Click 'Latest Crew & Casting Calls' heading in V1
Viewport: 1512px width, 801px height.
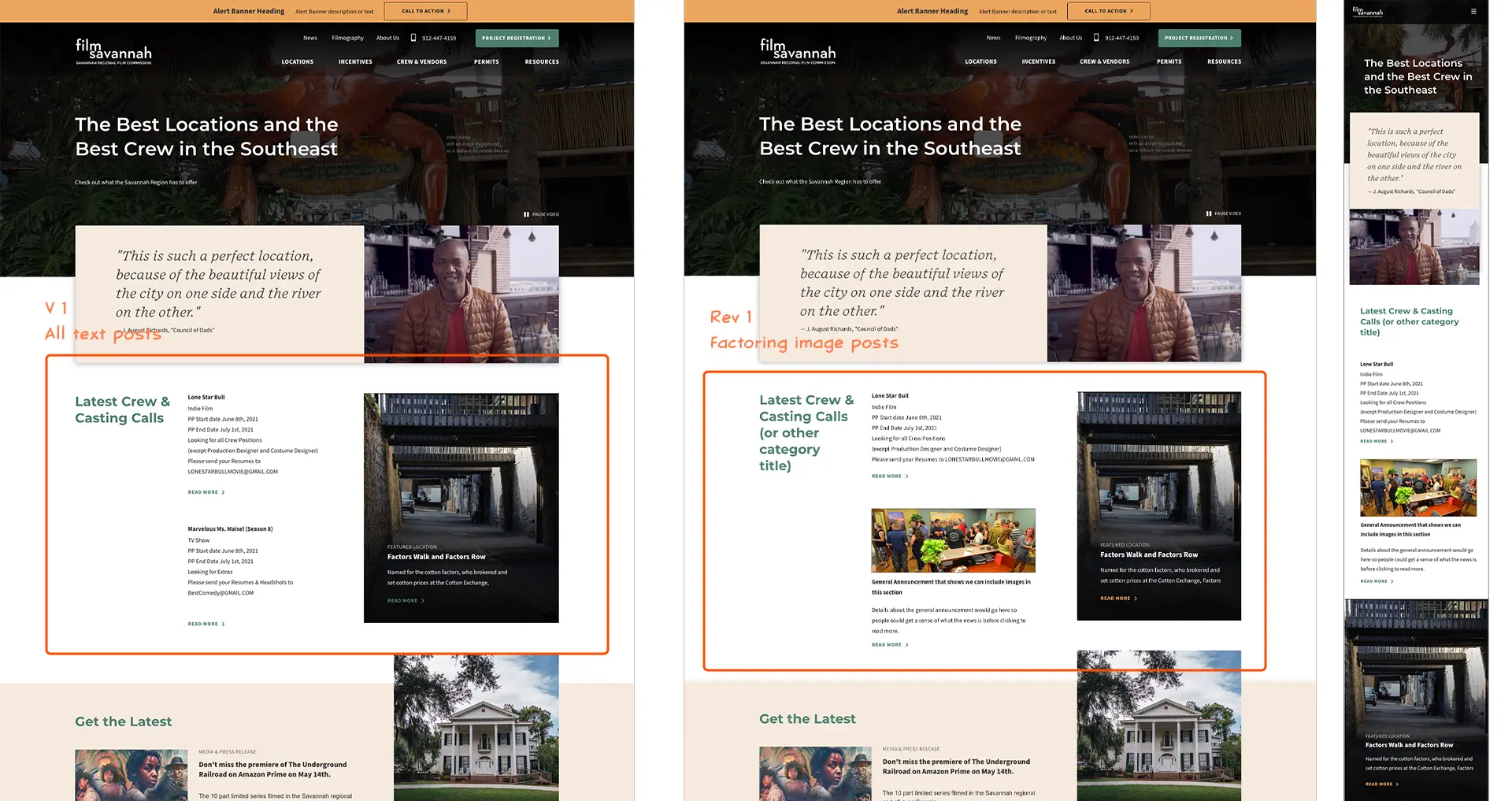click(x=122, y=410)
